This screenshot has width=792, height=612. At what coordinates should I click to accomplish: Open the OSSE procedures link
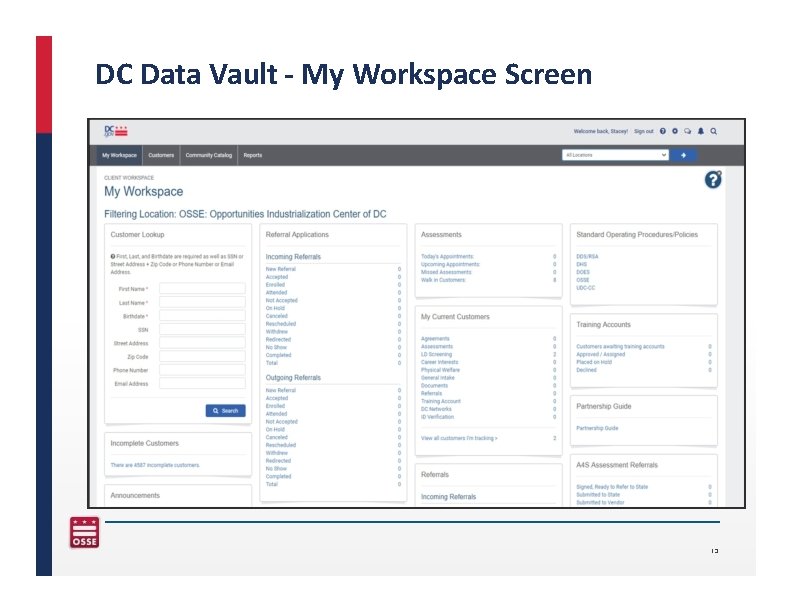(x=583, y=280)
